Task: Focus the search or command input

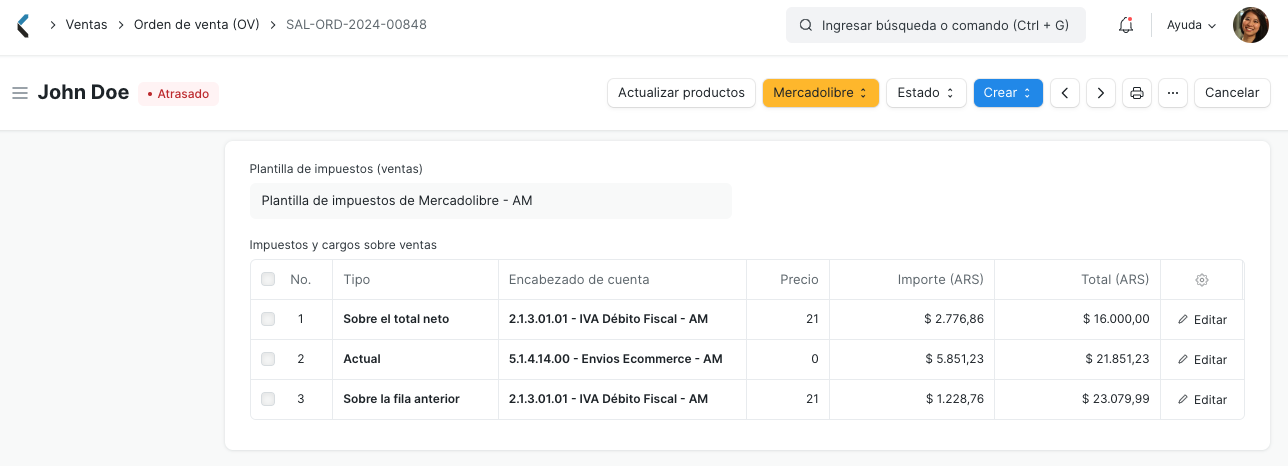Action: pos(935,25)
